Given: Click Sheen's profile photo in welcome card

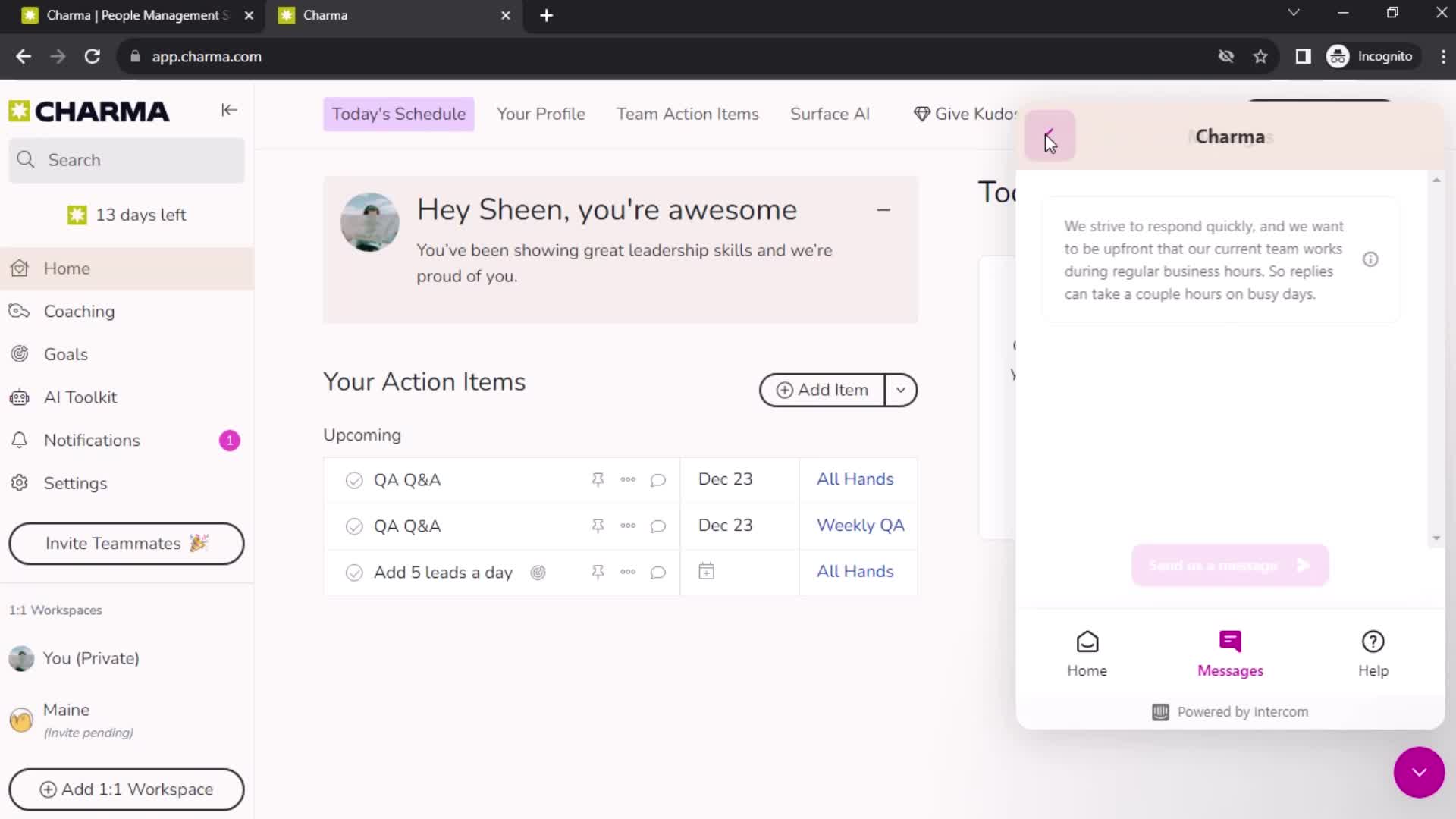Looking at the screenshot, I should tap(369, 222).
